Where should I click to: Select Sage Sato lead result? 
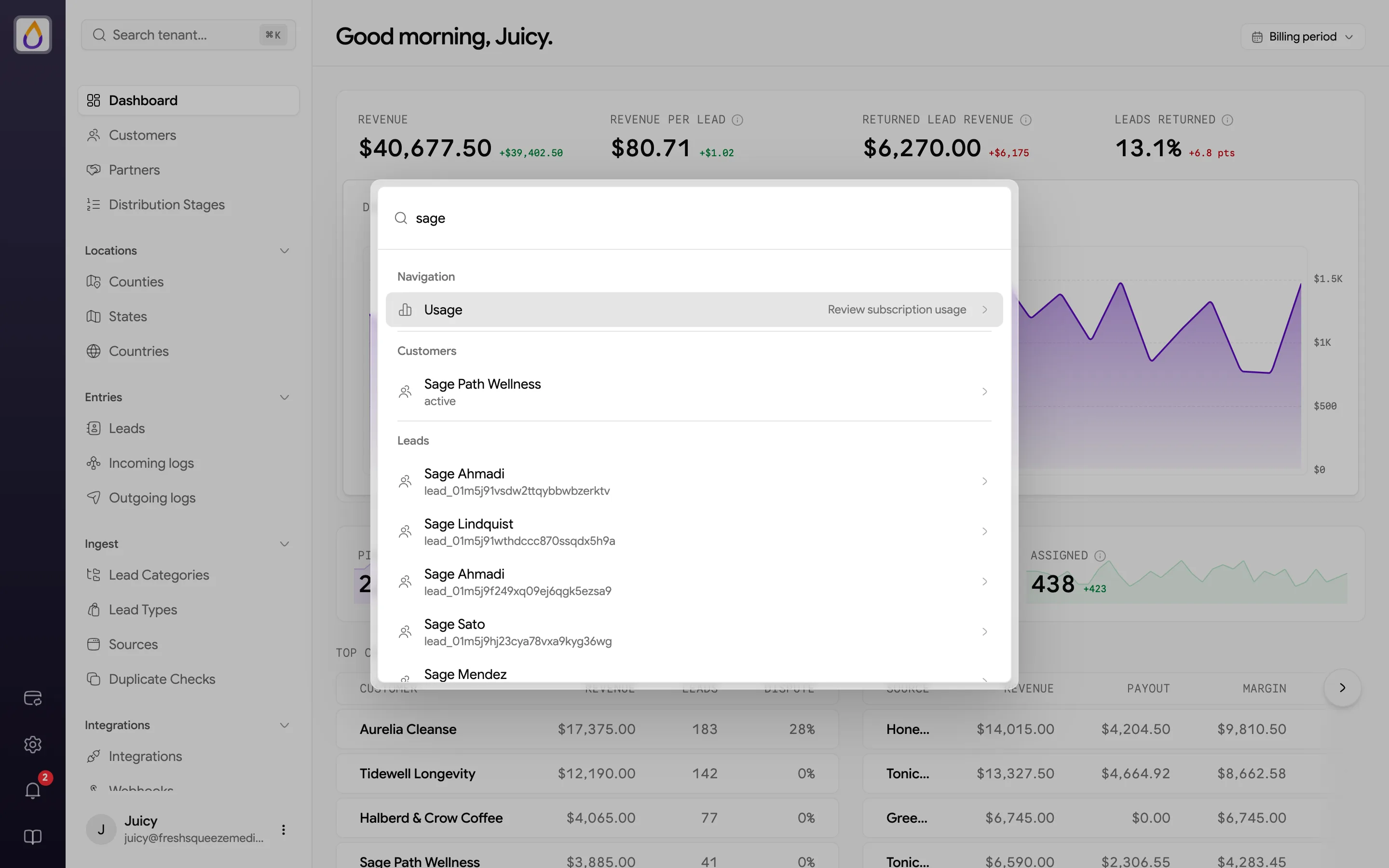point(694,632)
